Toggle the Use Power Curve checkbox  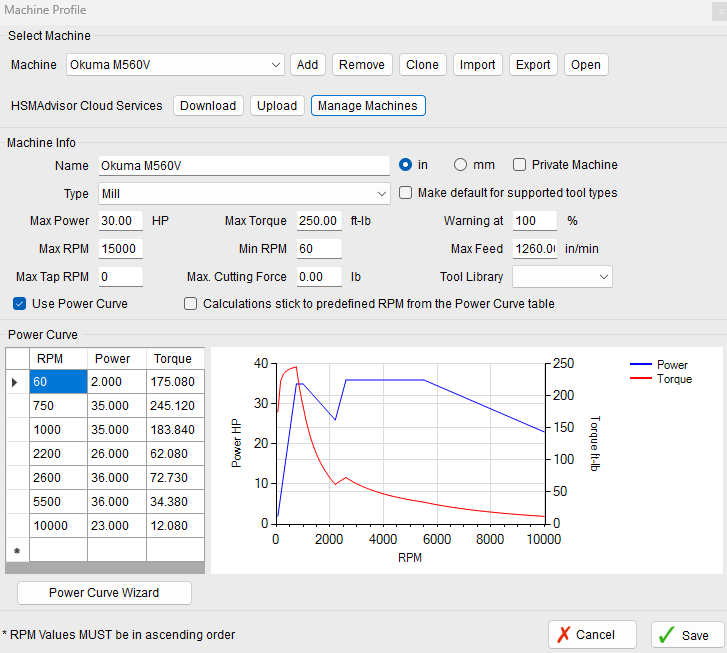tap(19, 304)
